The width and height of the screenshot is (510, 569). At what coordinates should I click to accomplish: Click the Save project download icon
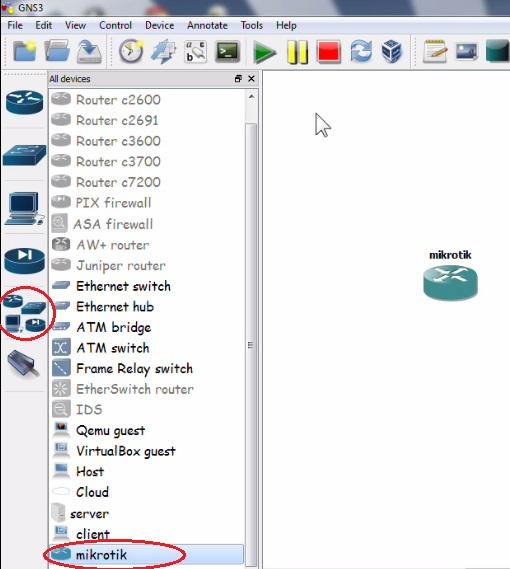(x=89, y=52)
